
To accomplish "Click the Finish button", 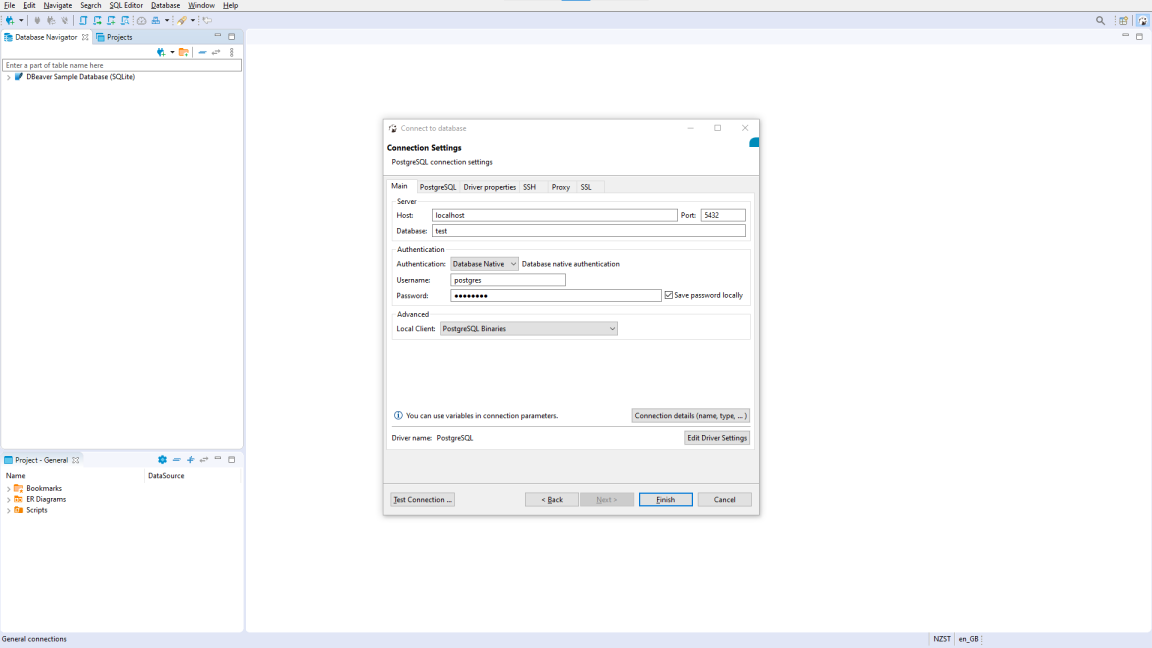I will click(x=666, y=500).
